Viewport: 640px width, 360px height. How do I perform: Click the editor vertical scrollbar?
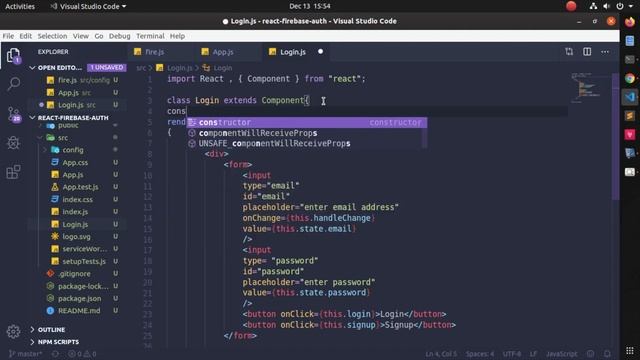[616, 137]
